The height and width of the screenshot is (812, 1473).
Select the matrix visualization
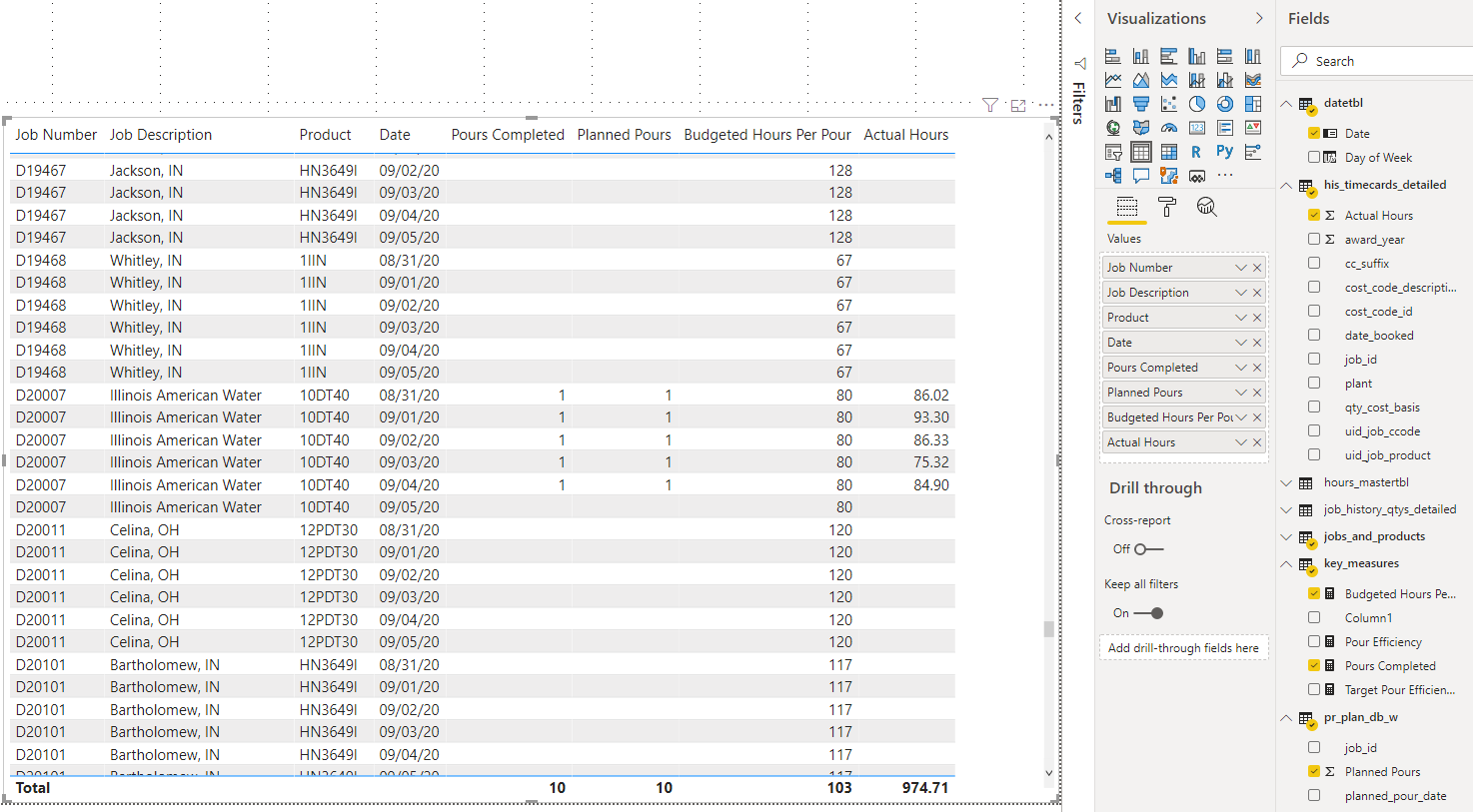pos(1169,152)
